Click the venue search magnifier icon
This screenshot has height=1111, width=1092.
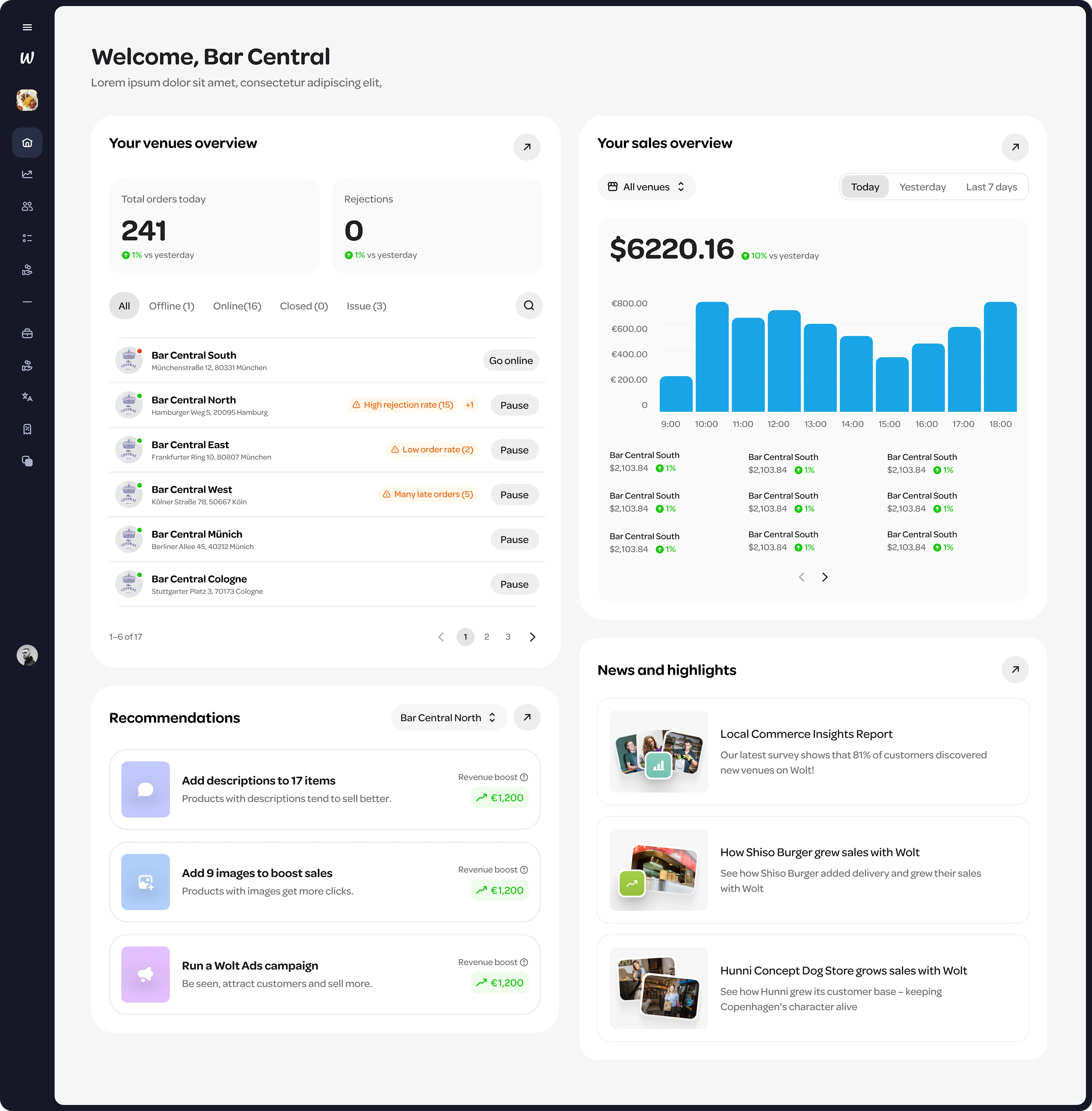pos(529,306)
